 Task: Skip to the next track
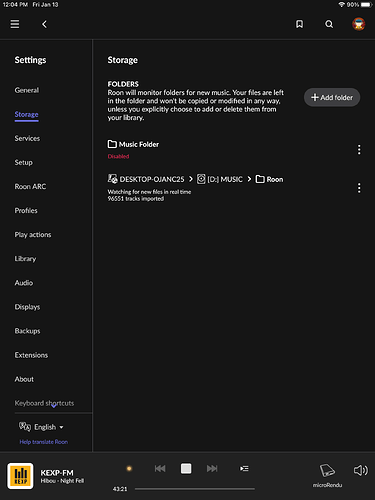(212, 469)
